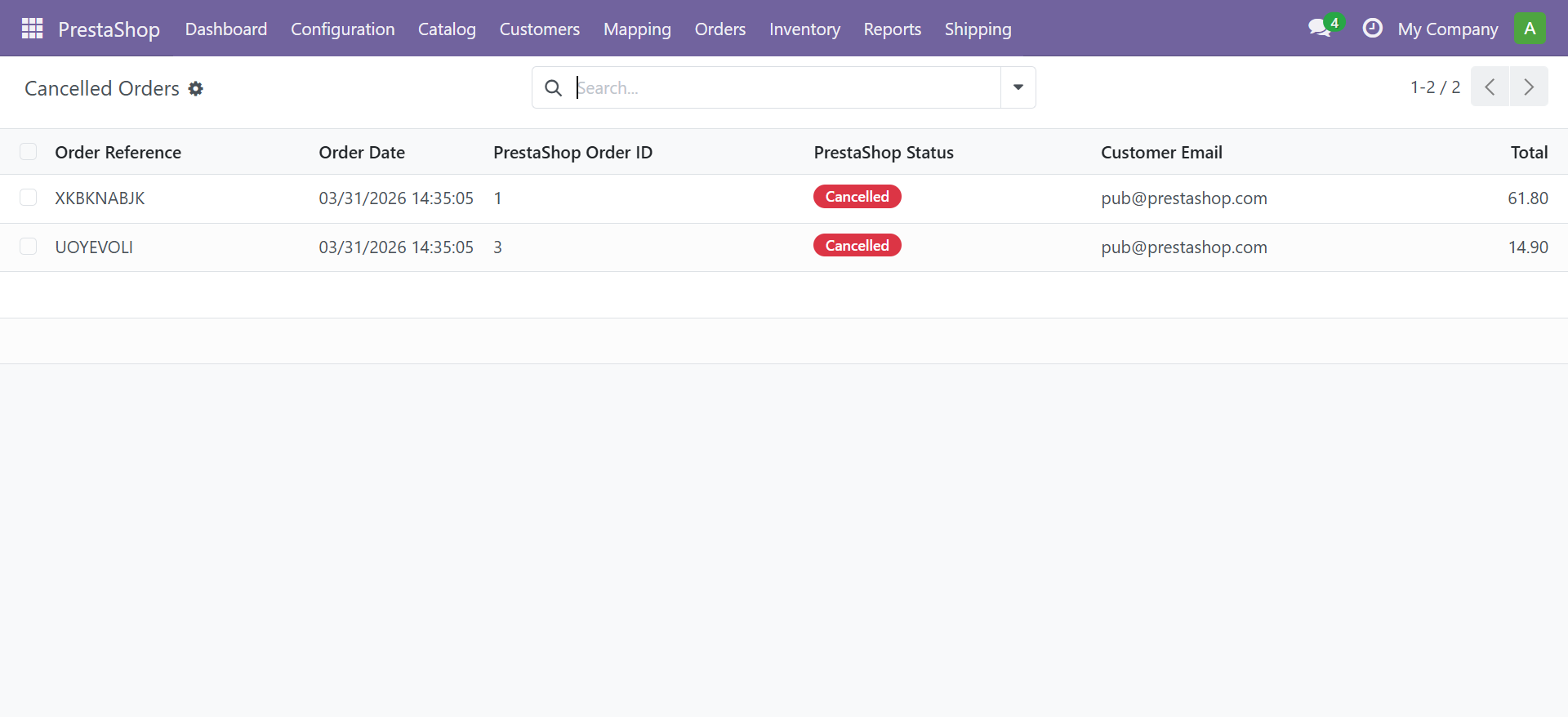Open the Configuration menu
This screenshot has height=717, width=1568.
342,29
